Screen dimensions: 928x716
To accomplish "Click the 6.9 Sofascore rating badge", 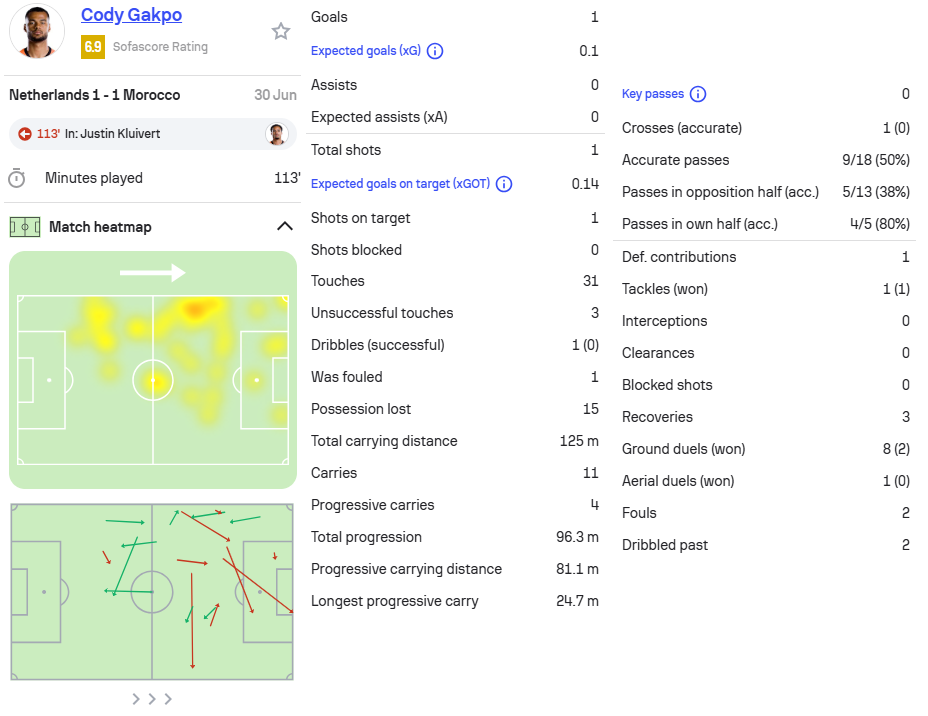I will tap(93, 47).
